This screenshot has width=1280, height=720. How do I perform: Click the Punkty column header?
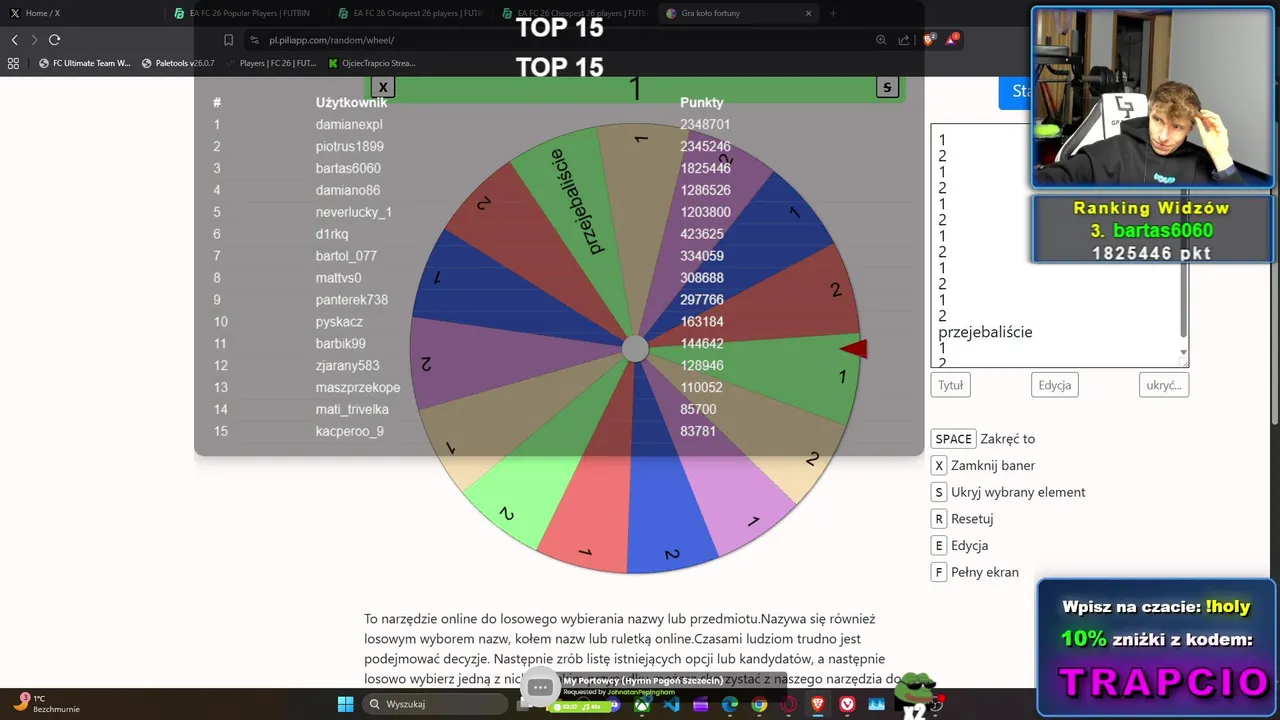[x=702, y=103]
